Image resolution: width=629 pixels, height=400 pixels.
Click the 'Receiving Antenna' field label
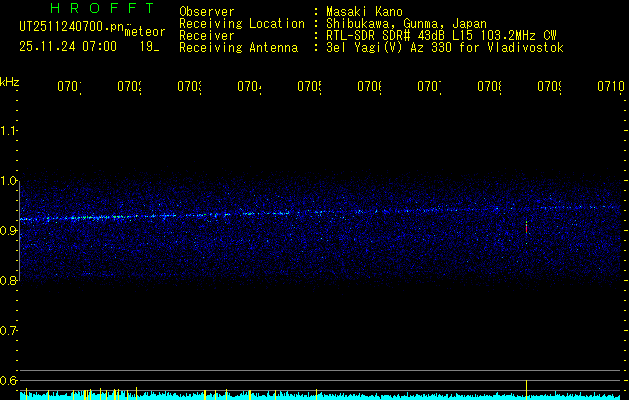point(238,47)
